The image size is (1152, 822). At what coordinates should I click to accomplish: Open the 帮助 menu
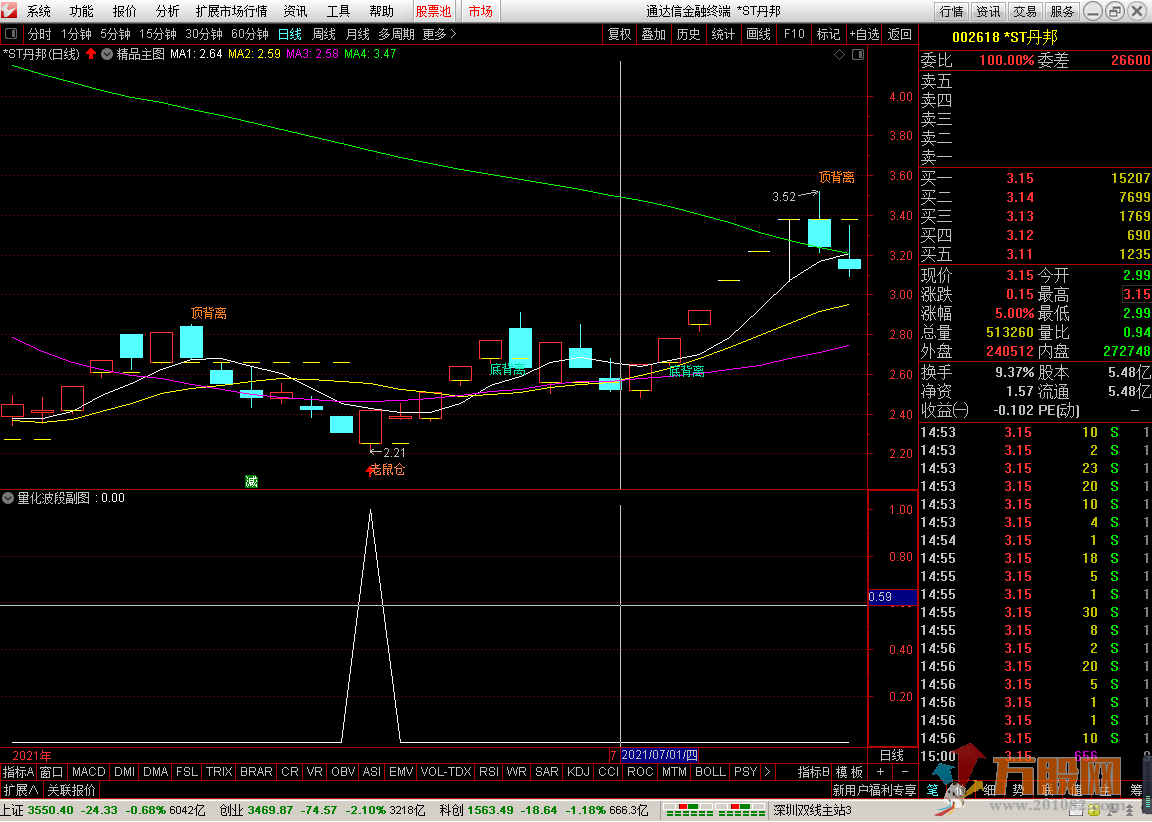click(x=381, y=11)
